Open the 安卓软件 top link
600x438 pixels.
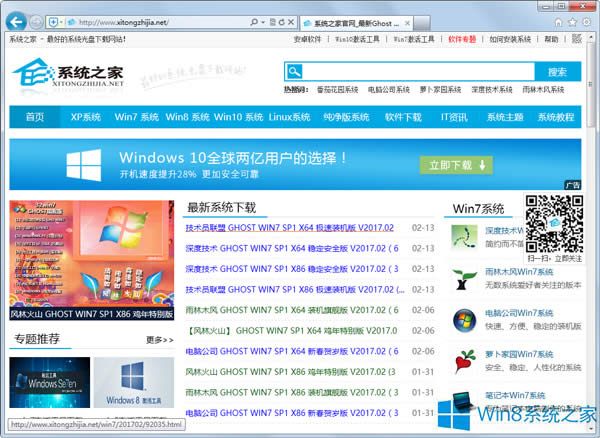point(307,39)
